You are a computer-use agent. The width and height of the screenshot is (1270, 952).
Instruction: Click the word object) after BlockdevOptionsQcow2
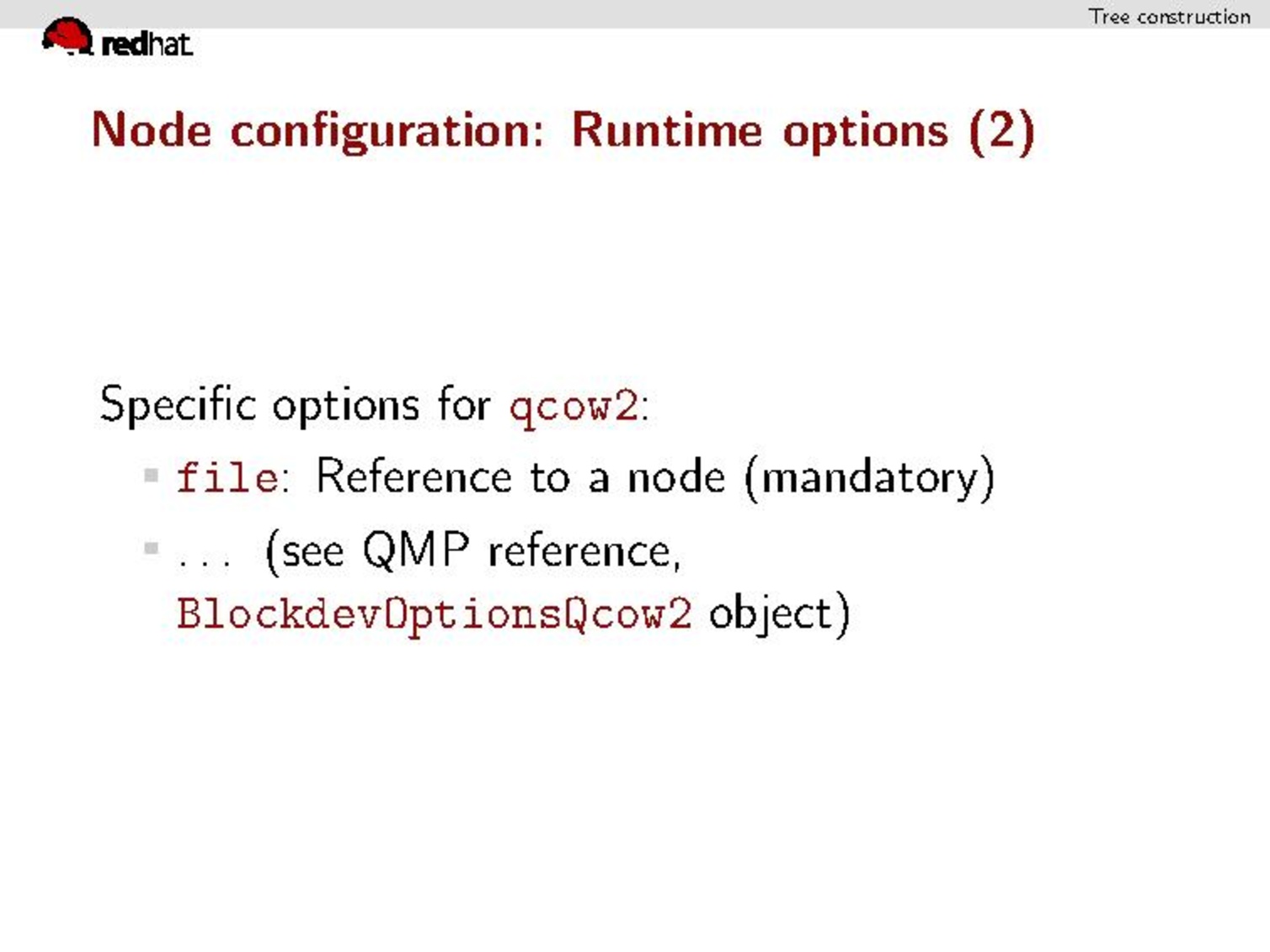[x=779, y=614]
